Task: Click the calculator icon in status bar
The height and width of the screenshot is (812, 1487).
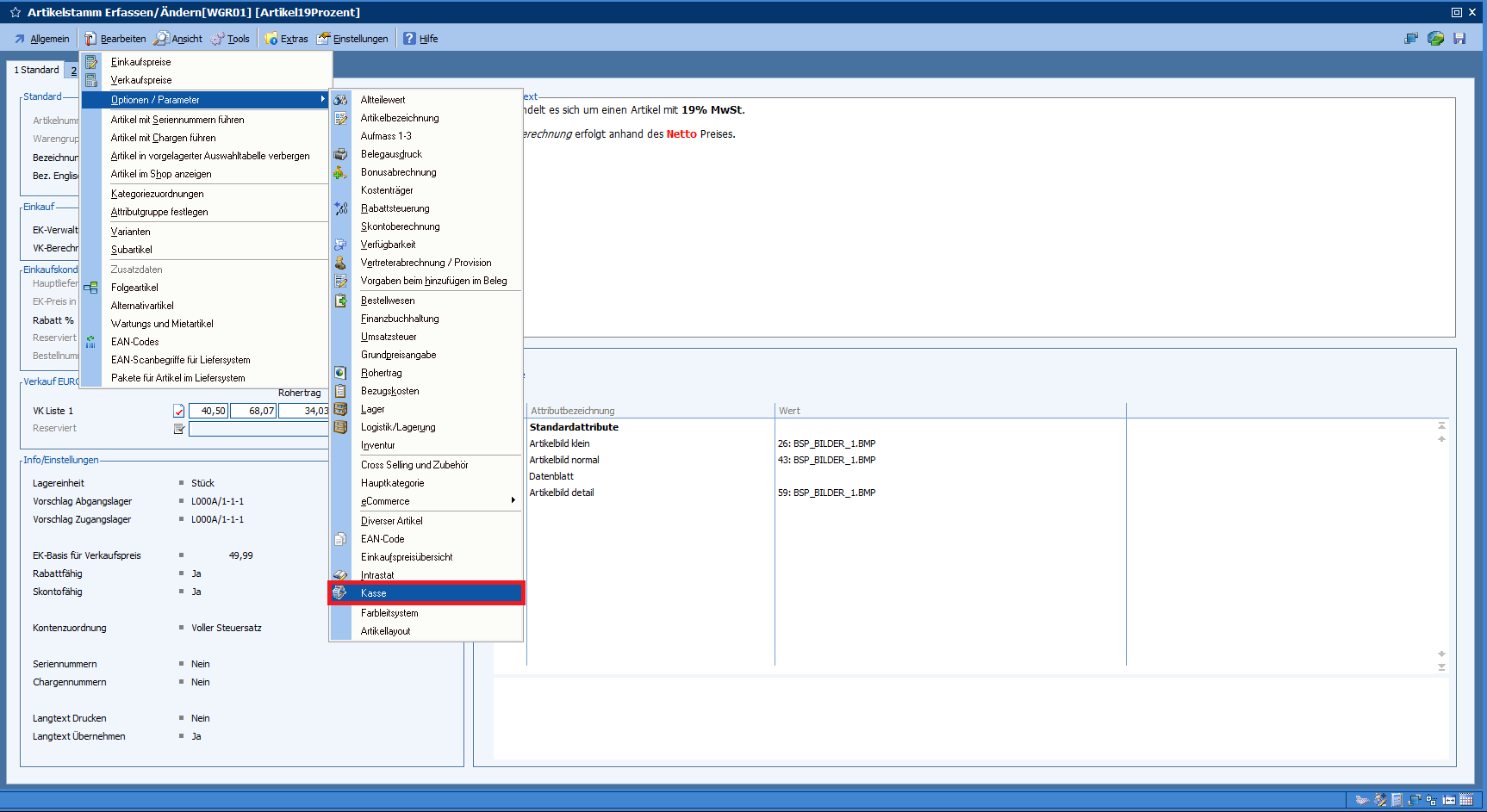Action: click(1397, 800)
